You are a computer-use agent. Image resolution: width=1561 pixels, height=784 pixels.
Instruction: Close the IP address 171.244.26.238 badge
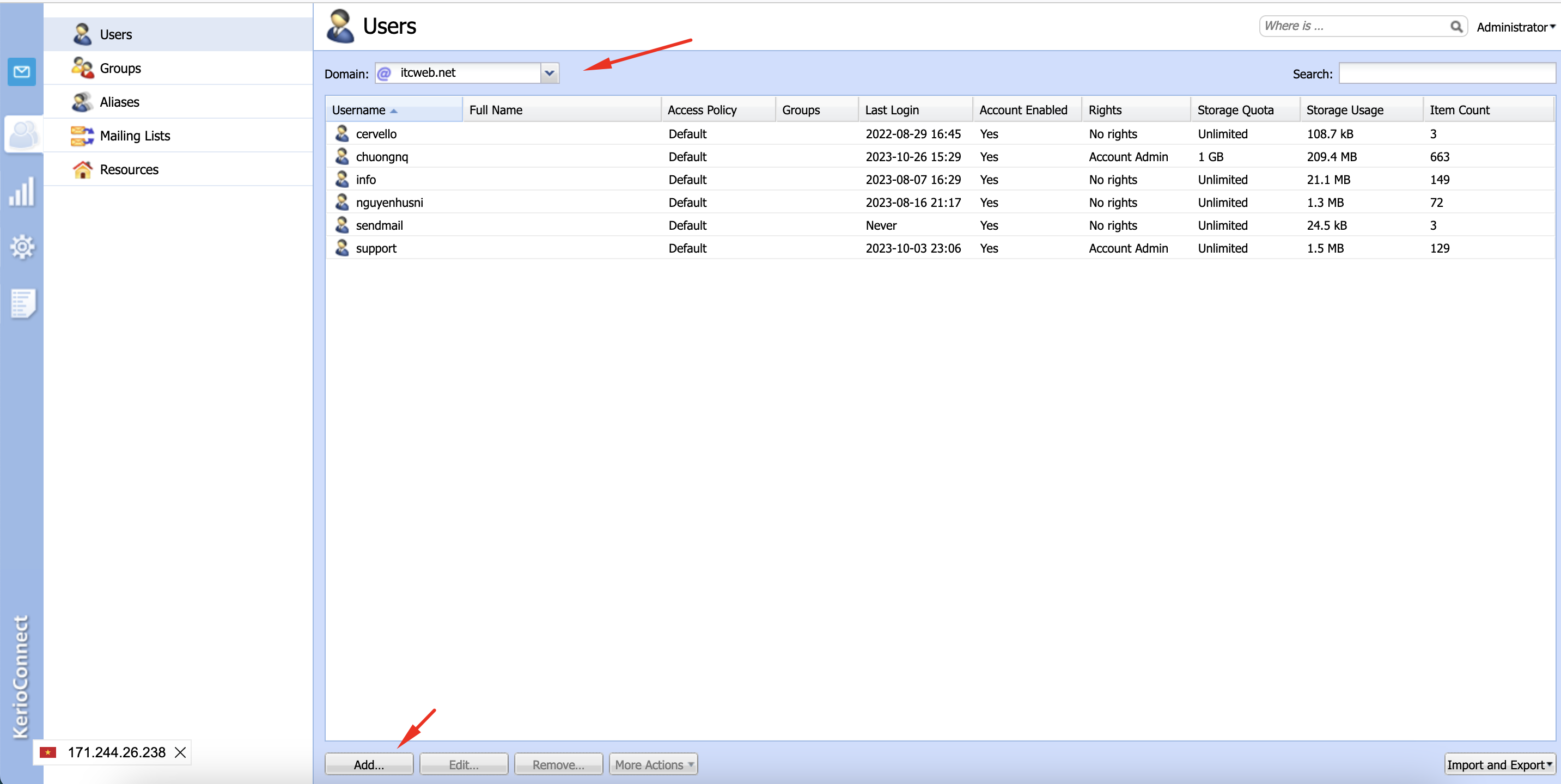180,752
